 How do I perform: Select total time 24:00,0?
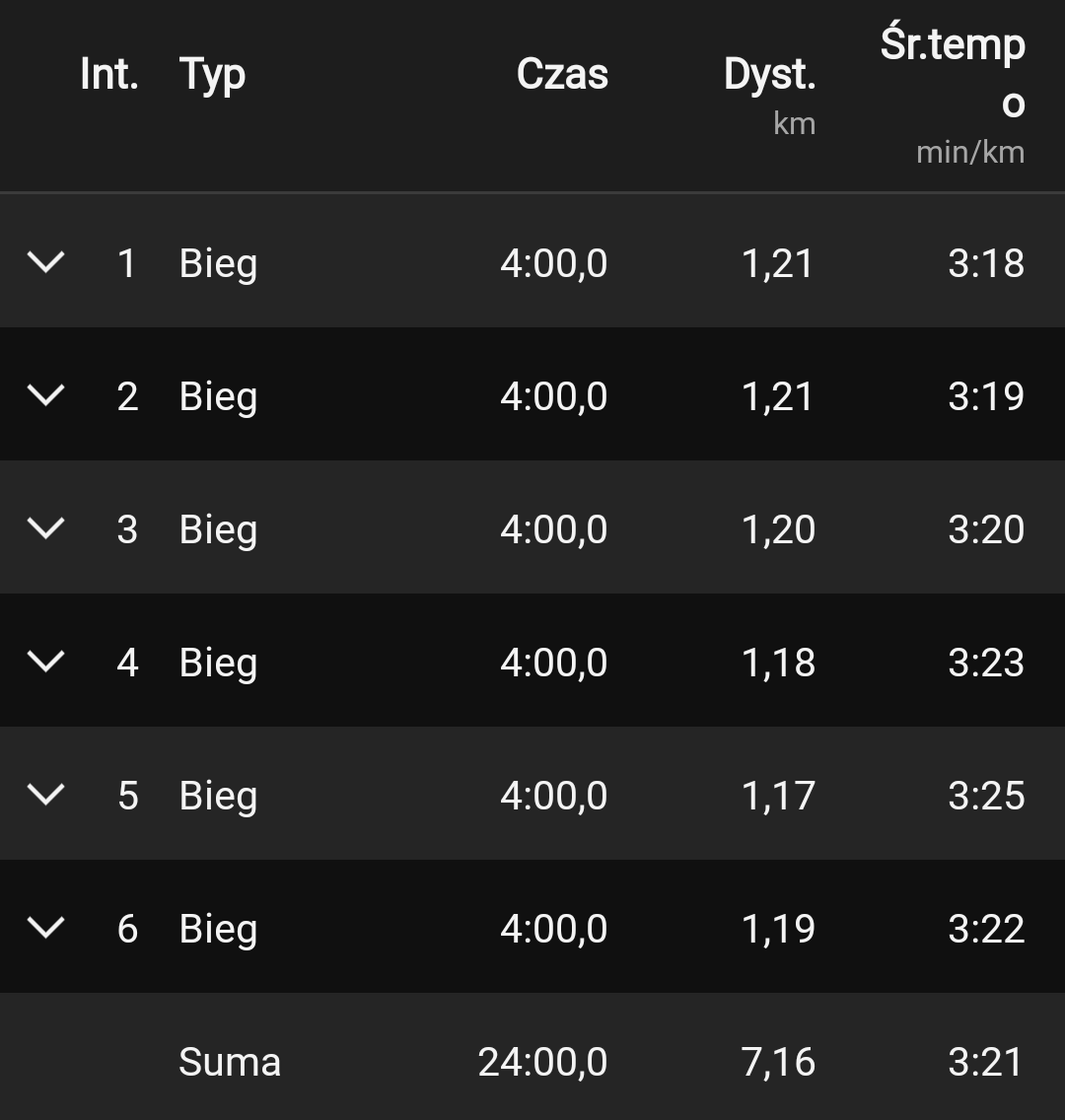pyautogui.click(x=542, y=1062)
